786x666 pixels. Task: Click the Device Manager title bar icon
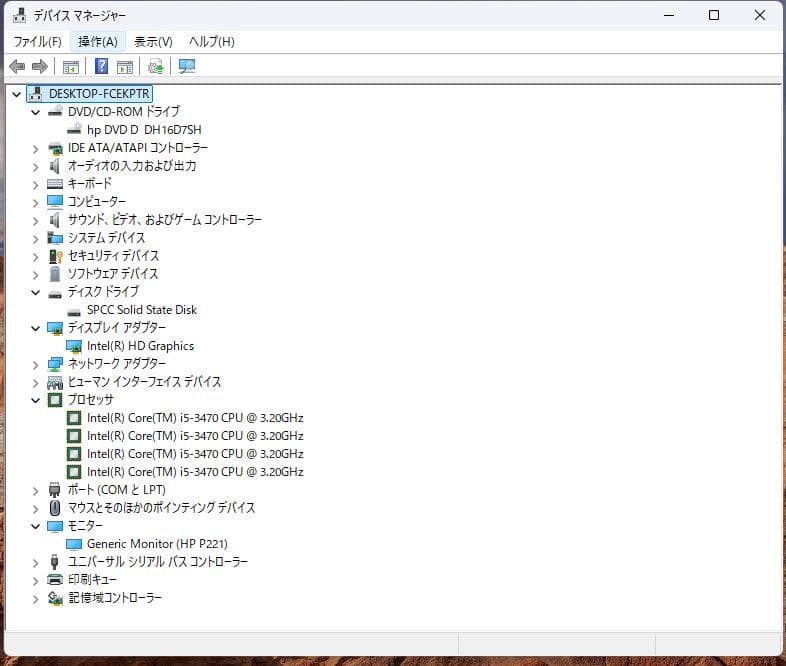(x=19, y=16)
